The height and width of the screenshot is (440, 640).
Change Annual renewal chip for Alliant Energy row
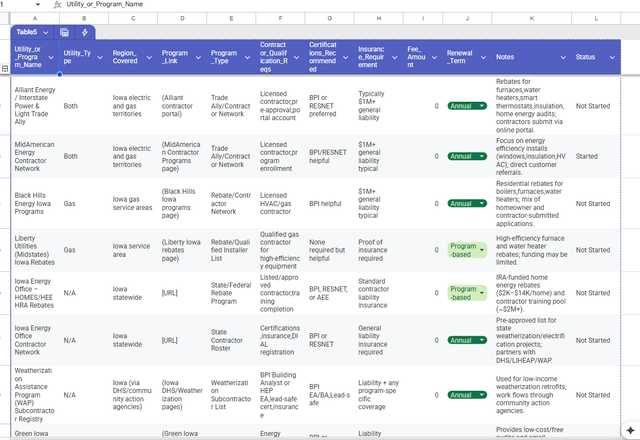coord(467,106)
